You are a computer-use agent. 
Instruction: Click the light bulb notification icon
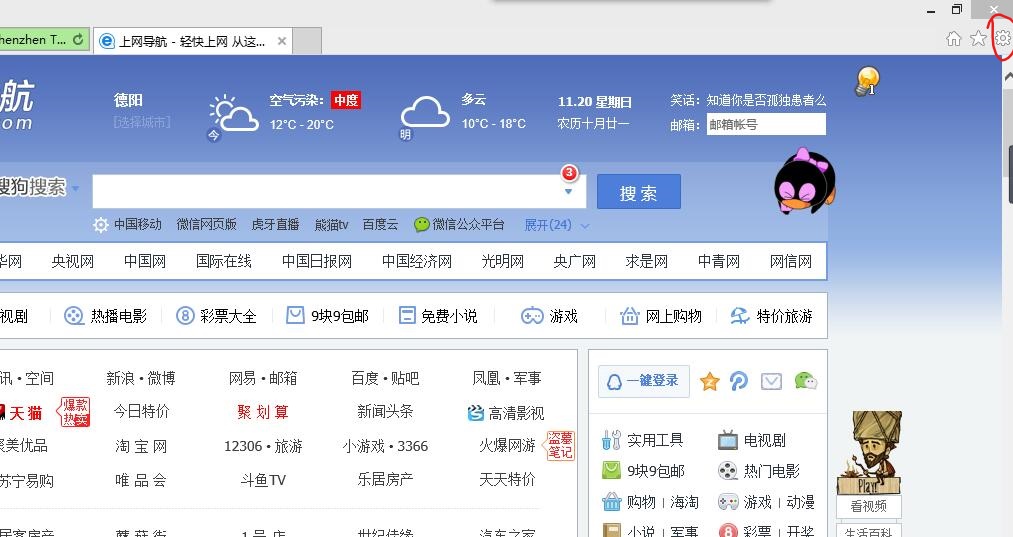867,82
